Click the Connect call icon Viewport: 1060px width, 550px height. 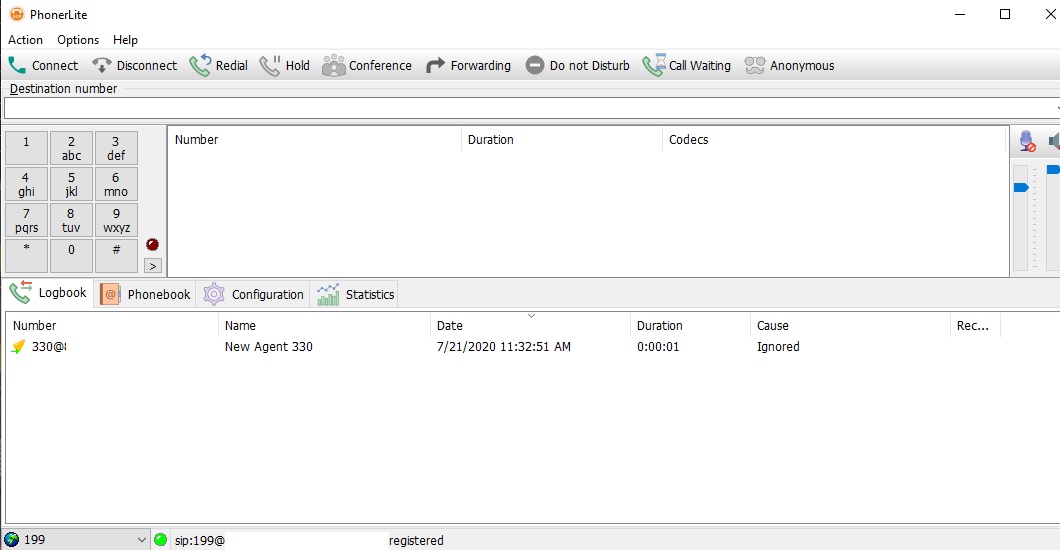pos(18,66)
